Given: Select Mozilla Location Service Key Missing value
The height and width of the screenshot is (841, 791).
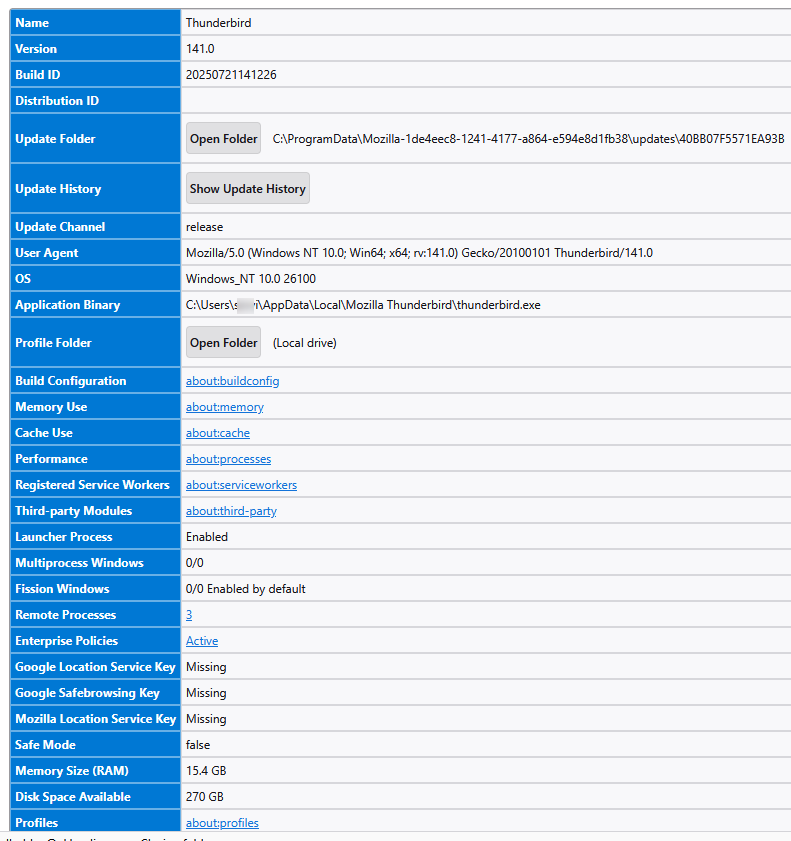Looking at the screenshot, I should 206,719.
